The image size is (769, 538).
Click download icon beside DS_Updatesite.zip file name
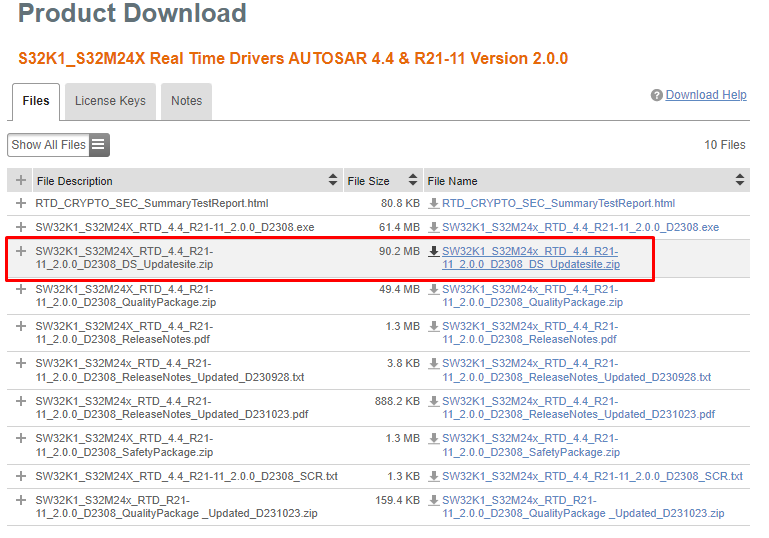(434, 252)
